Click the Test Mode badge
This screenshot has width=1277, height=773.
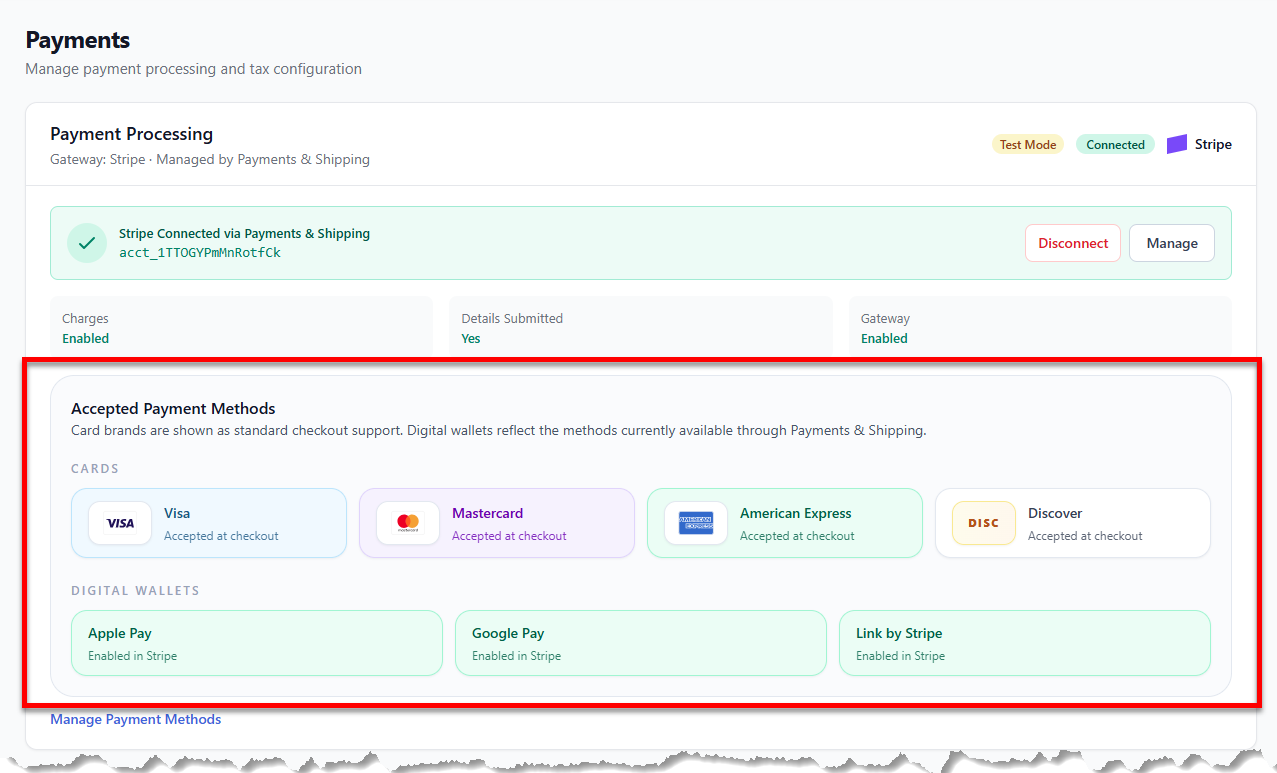pos(1028,144)
